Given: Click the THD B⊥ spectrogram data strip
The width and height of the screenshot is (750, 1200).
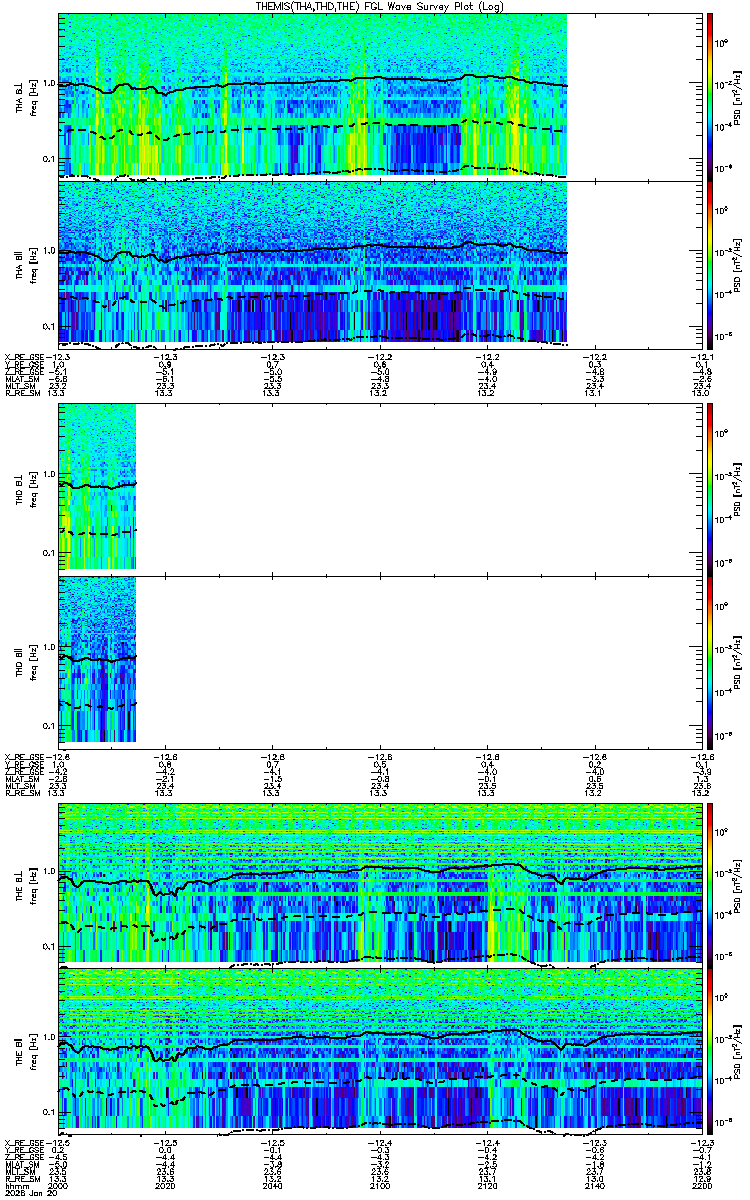Looking at the screenshot, I should click(x=97, y=487).
